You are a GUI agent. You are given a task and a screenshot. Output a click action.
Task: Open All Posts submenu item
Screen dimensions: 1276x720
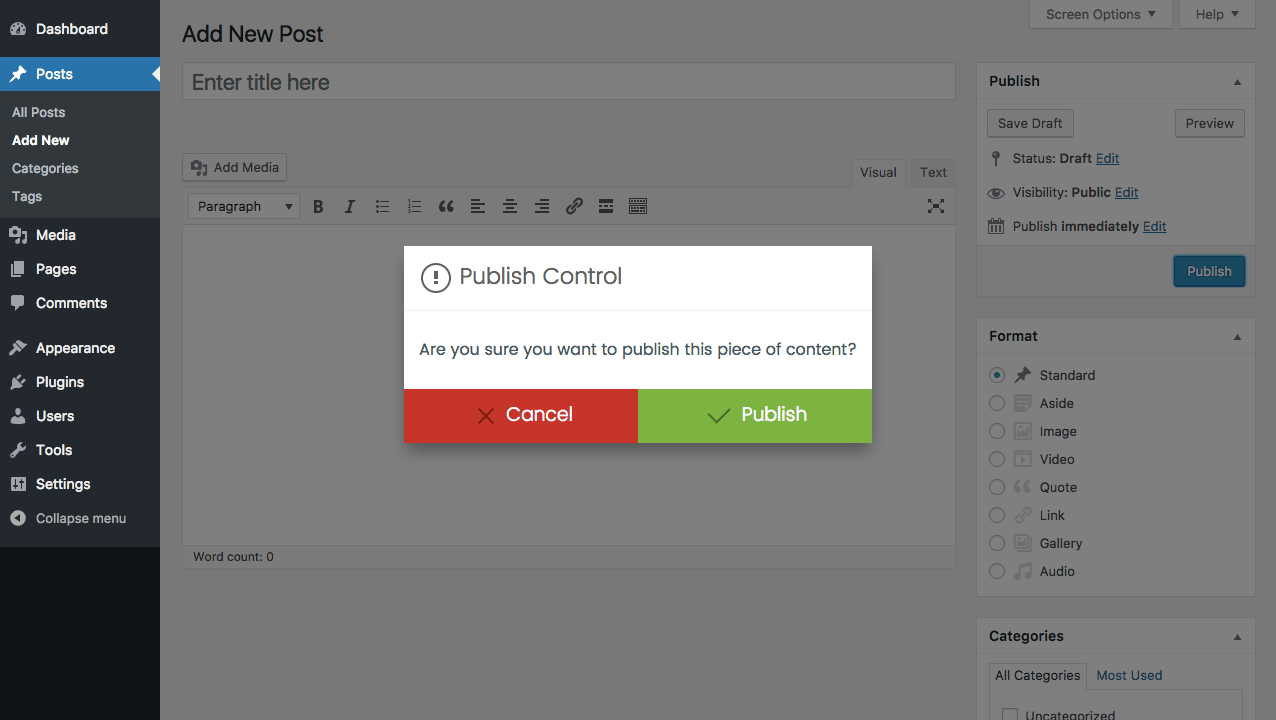tap(39, 112)
